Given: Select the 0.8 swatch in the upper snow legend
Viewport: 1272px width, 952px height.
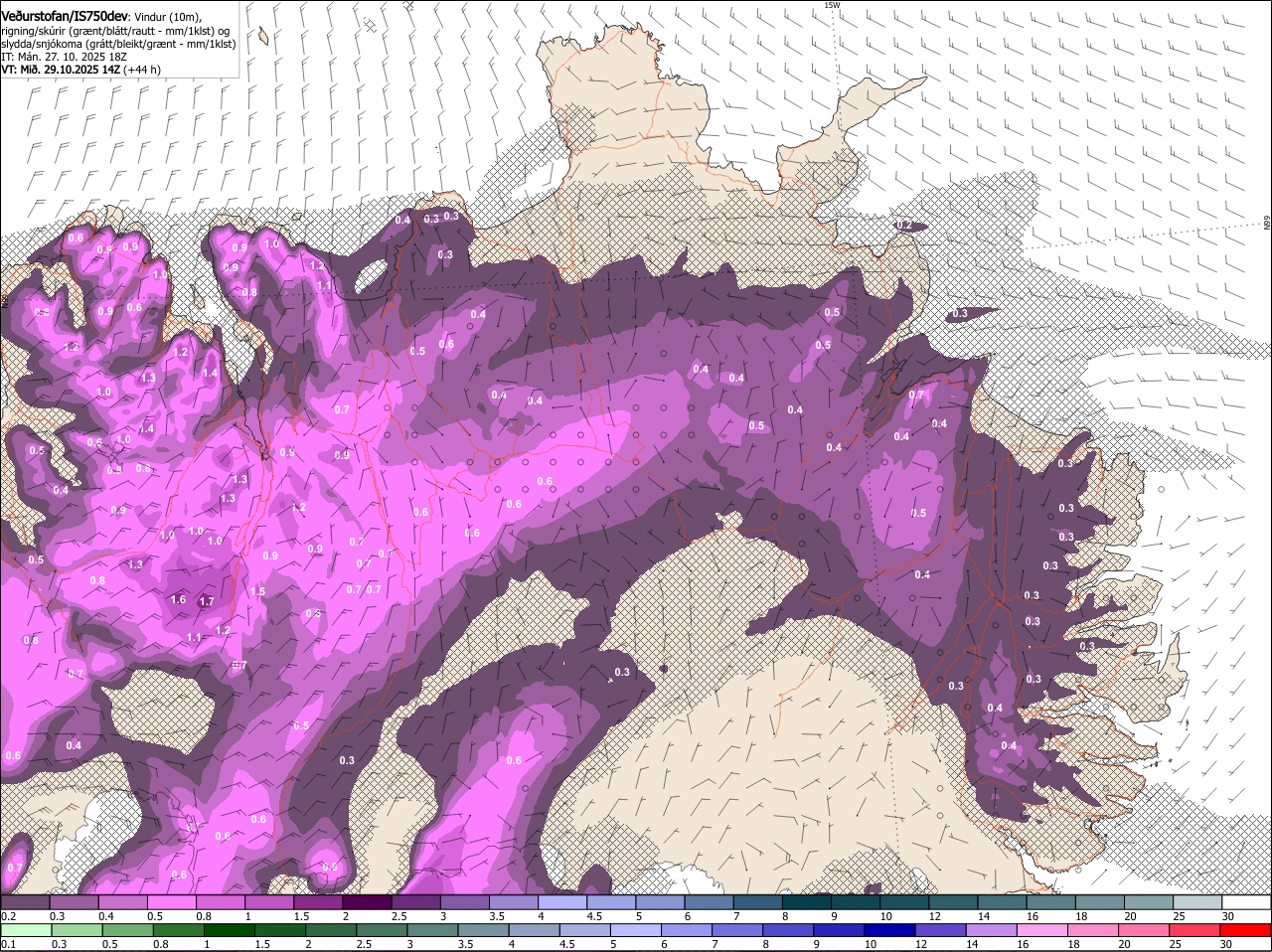Looking at the screenshot, I should [x=221, y=902].
